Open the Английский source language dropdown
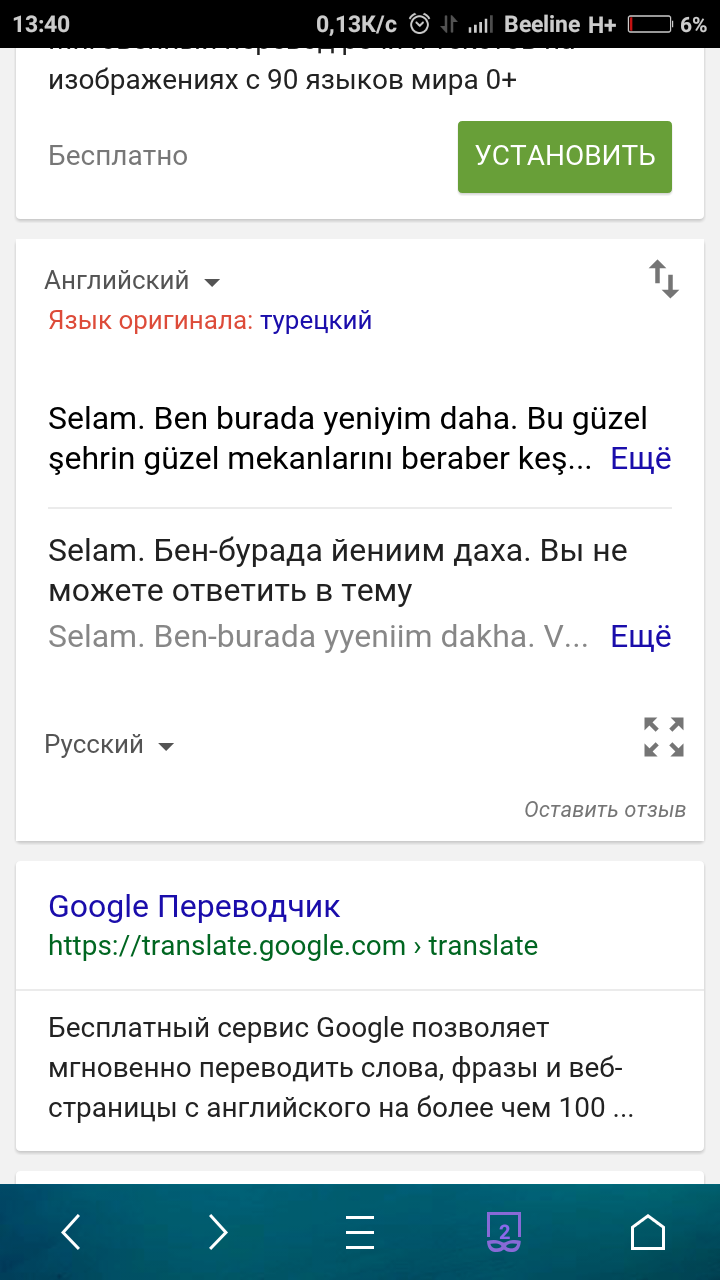Viewport: 720px width, 1280px height. (131, 281)
